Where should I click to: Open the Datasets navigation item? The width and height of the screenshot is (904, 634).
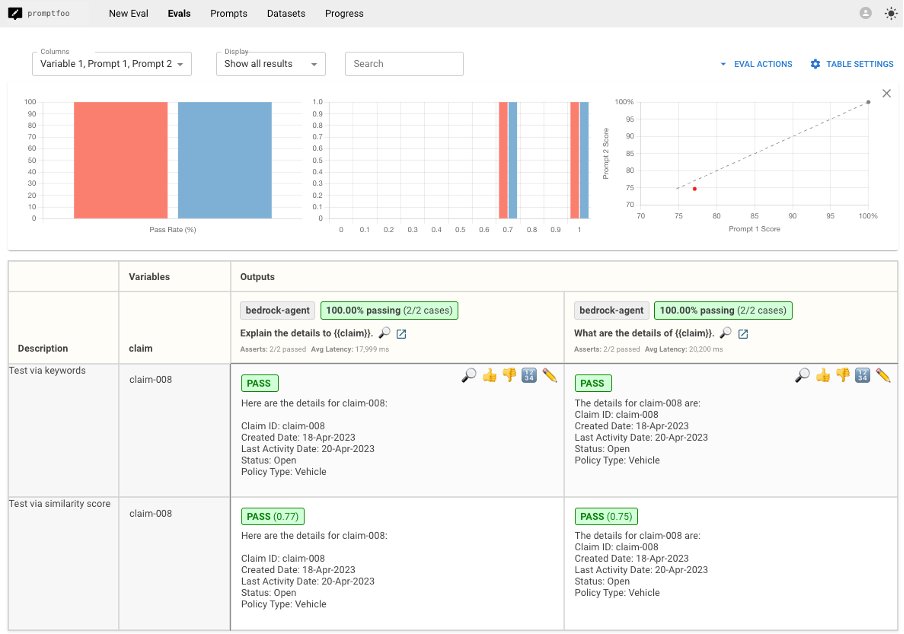tap(286, 13)
